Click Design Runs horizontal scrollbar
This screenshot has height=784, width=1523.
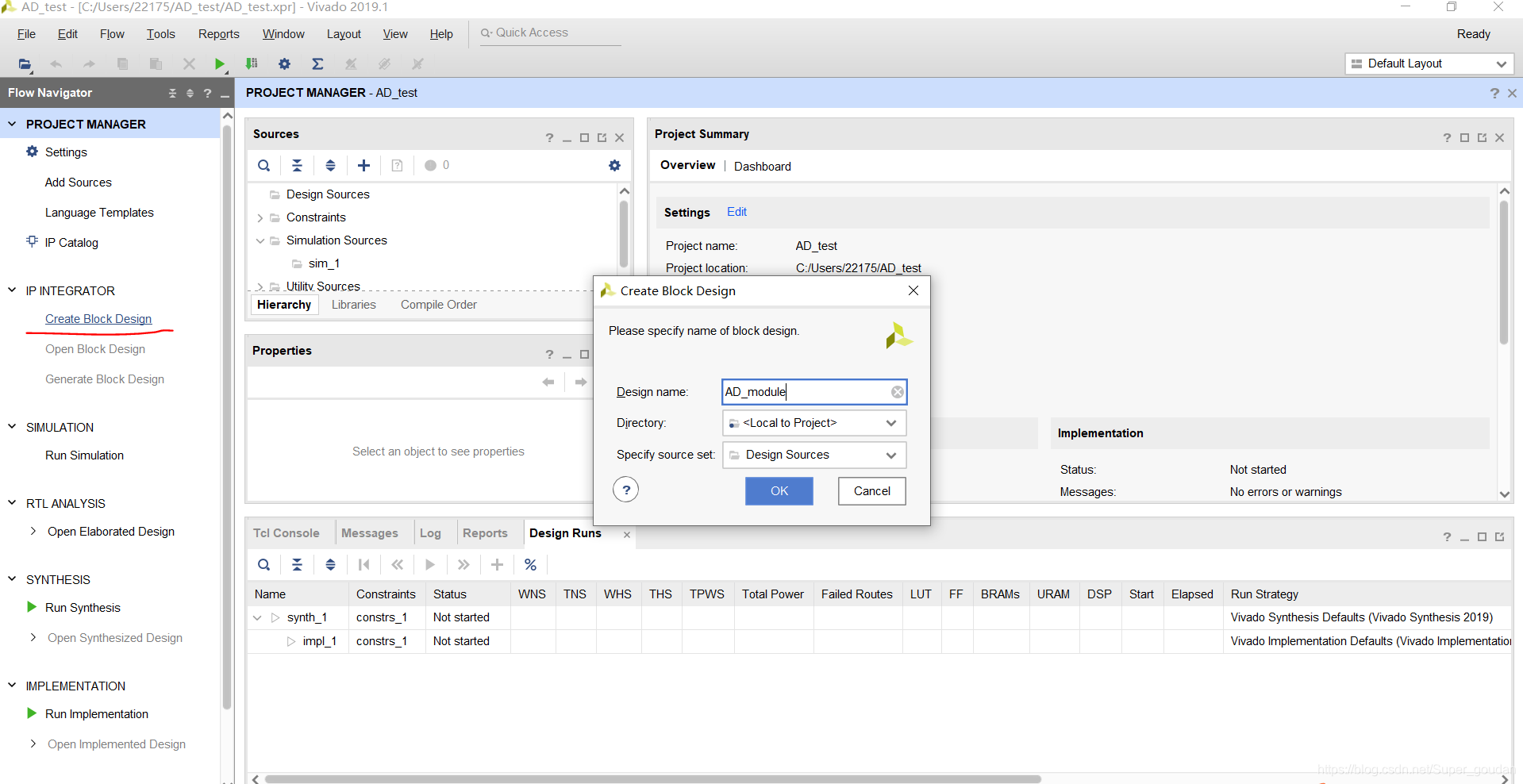[x=652, y=779]
